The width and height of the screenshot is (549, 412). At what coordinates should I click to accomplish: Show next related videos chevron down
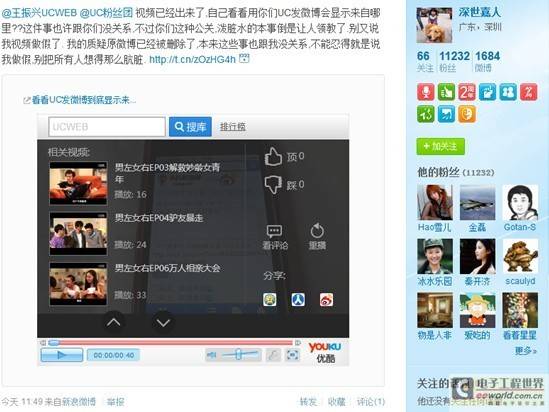[163, 322]
